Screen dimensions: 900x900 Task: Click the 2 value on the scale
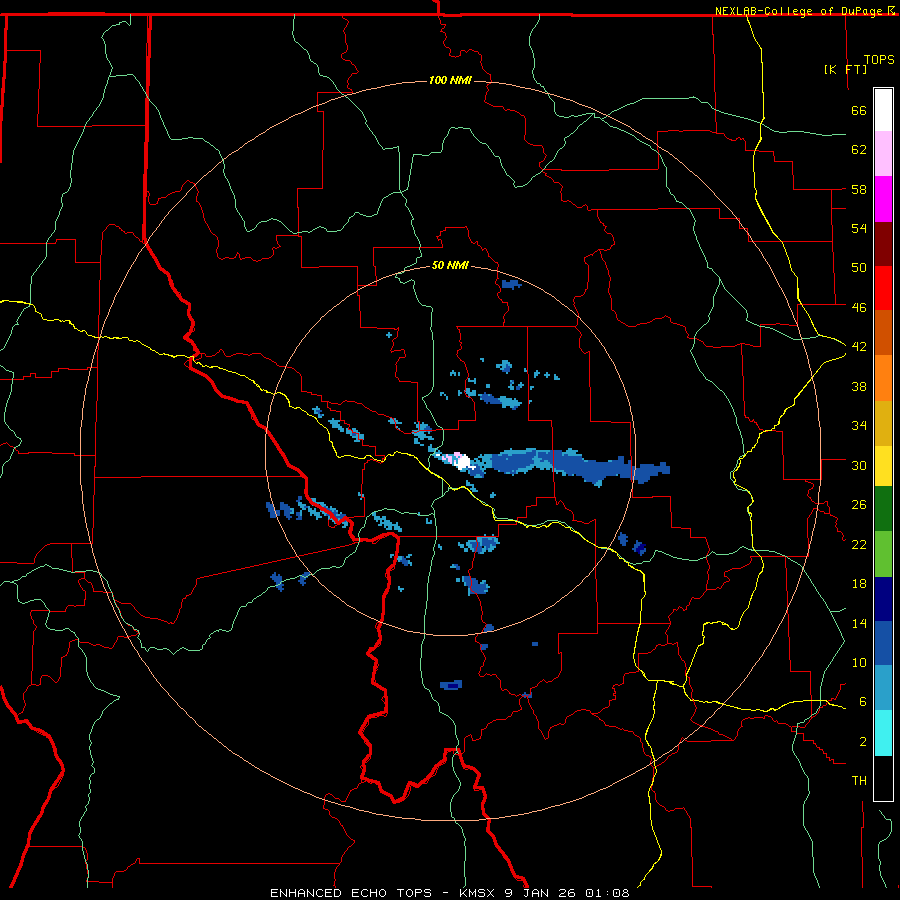[863, 742]
